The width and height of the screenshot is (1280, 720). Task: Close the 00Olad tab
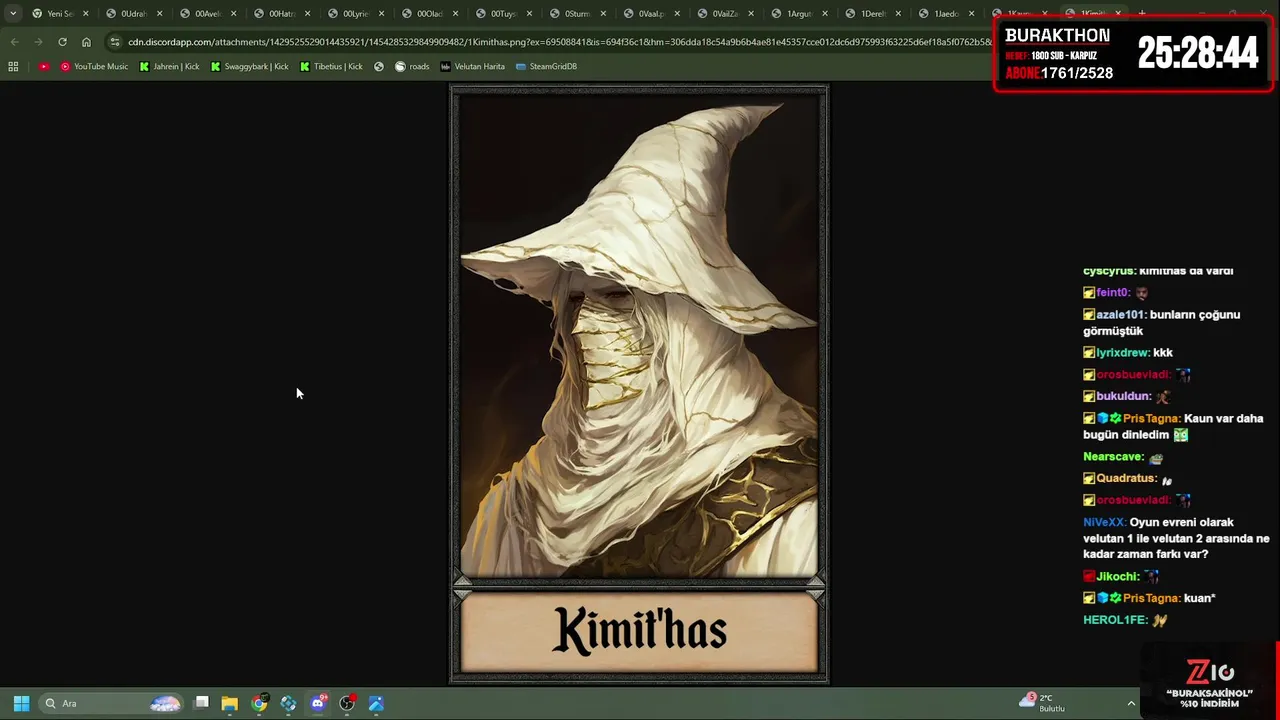point(455,14)
